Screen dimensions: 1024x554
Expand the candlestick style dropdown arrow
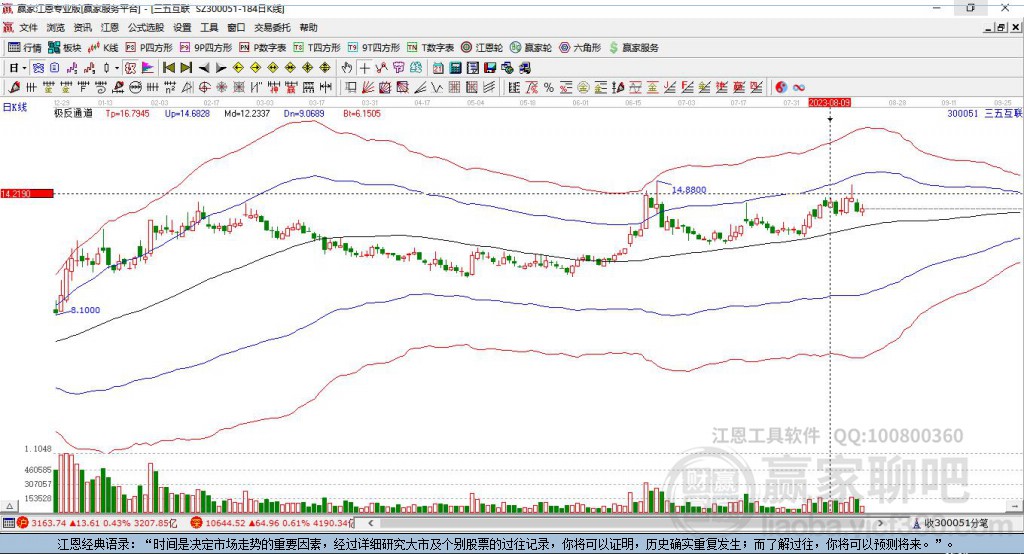pos(117,68)
